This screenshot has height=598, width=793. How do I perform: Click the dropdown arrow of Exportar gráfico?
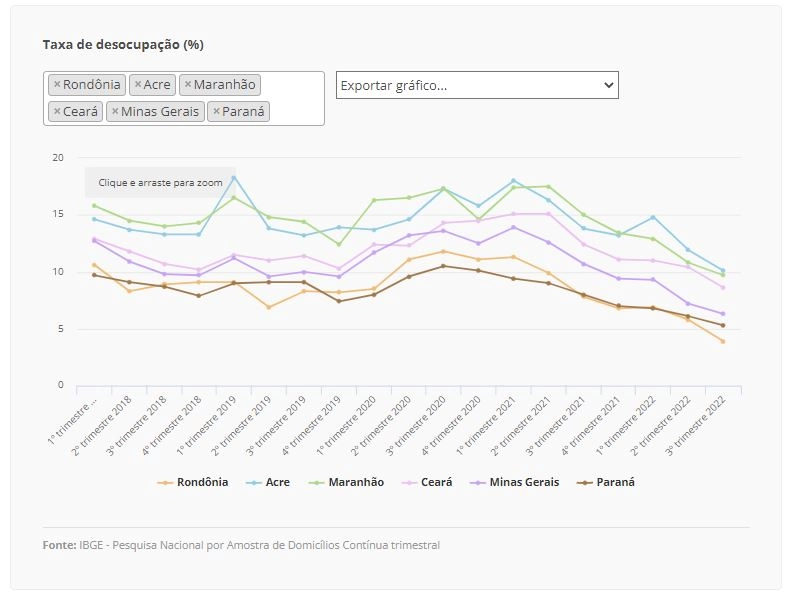(608, 85)
